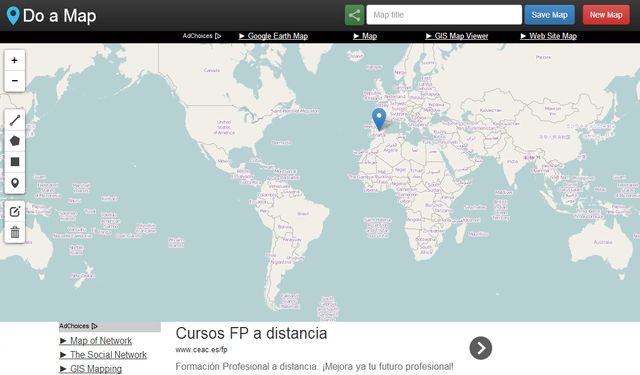Click the green share map icon
This screenshot has height=375, width=640.
click(x=354, y=15)
